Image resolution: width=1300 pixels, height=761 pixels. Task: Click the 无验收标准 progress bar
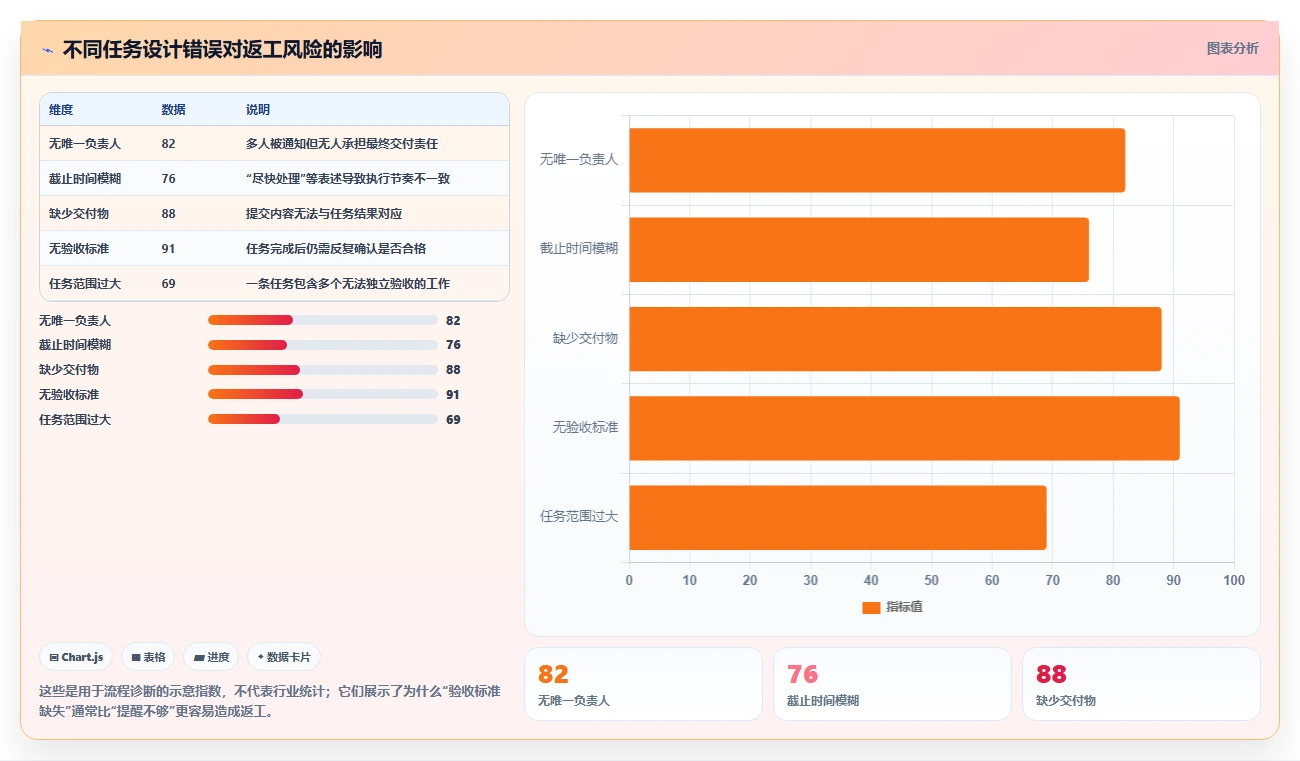click(x=323, y=394)
